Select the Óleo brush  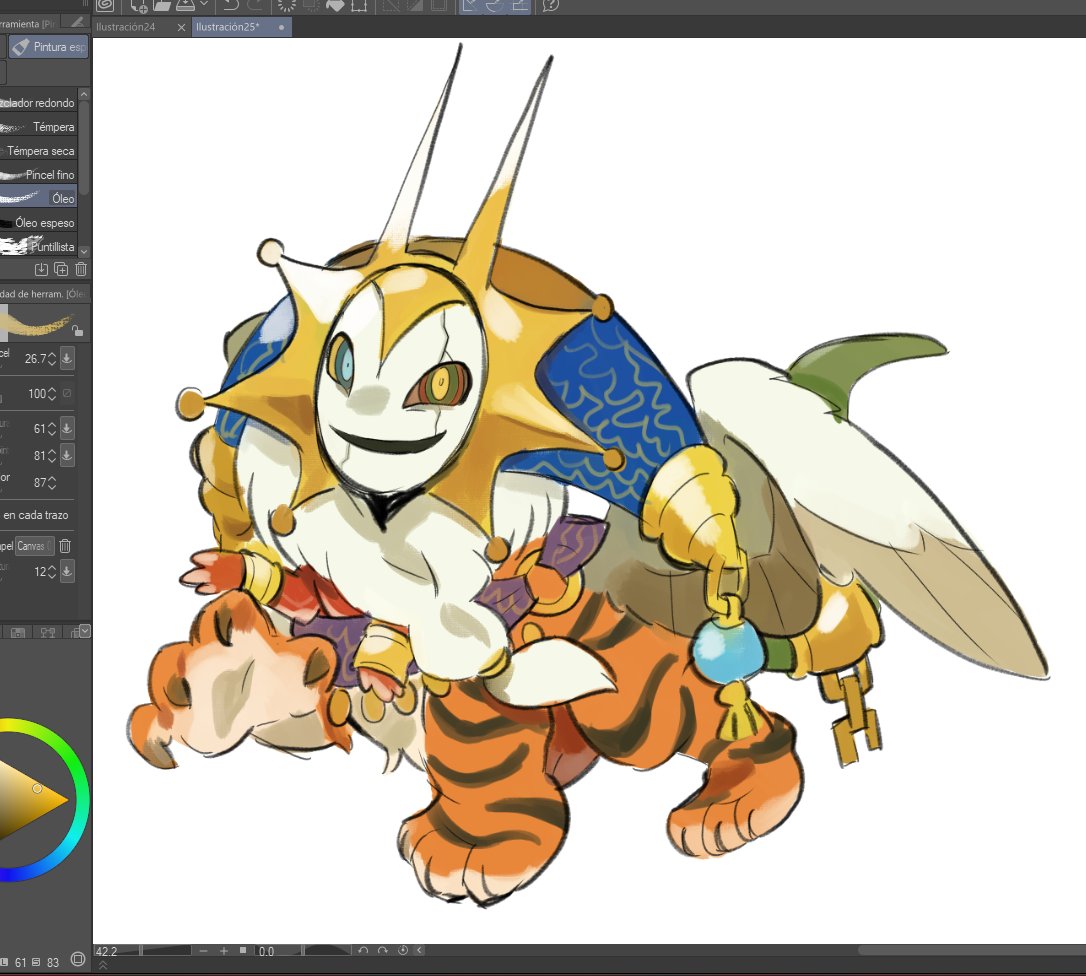pos(38,198)
